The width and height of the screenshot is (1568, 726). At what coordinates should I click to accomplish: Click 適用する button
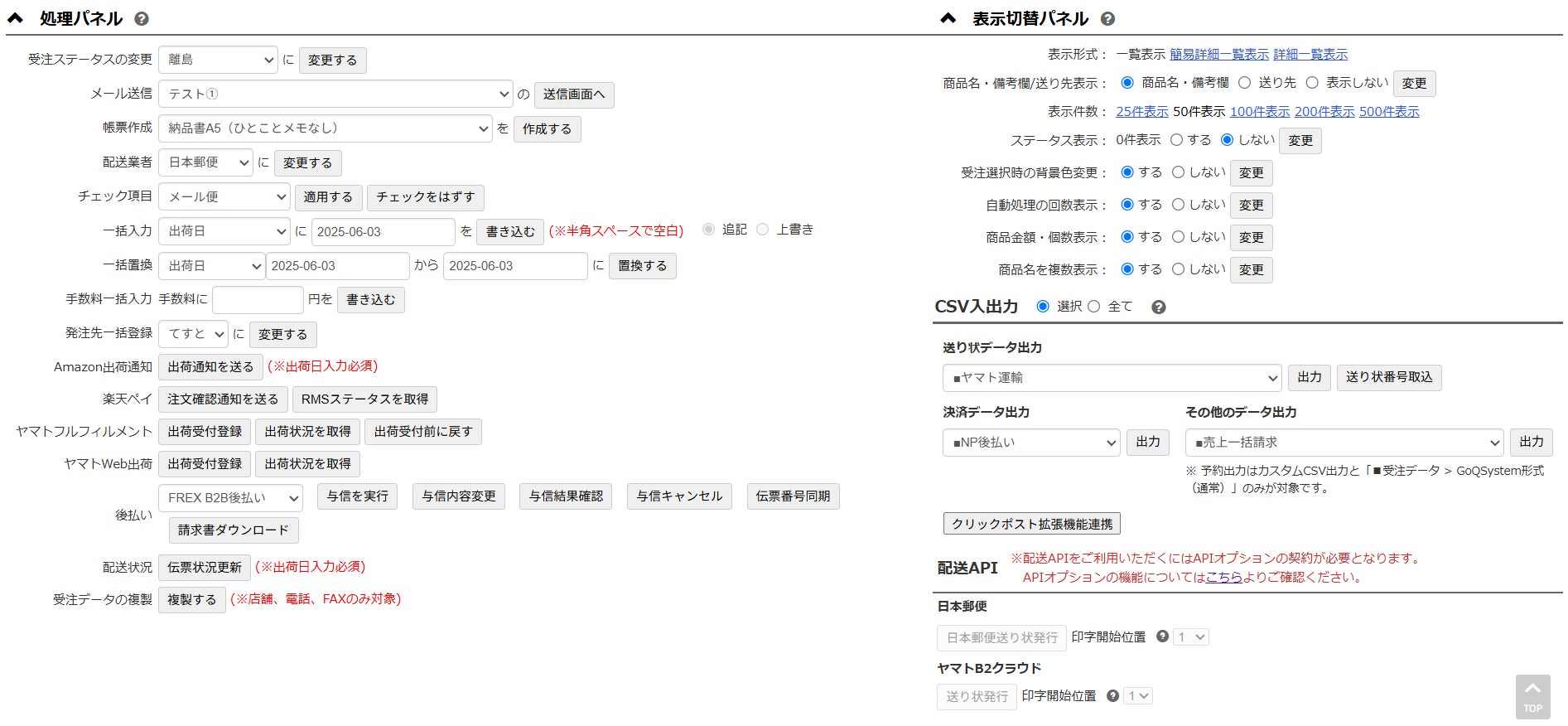pyautogui.click(x=328, y=197)
